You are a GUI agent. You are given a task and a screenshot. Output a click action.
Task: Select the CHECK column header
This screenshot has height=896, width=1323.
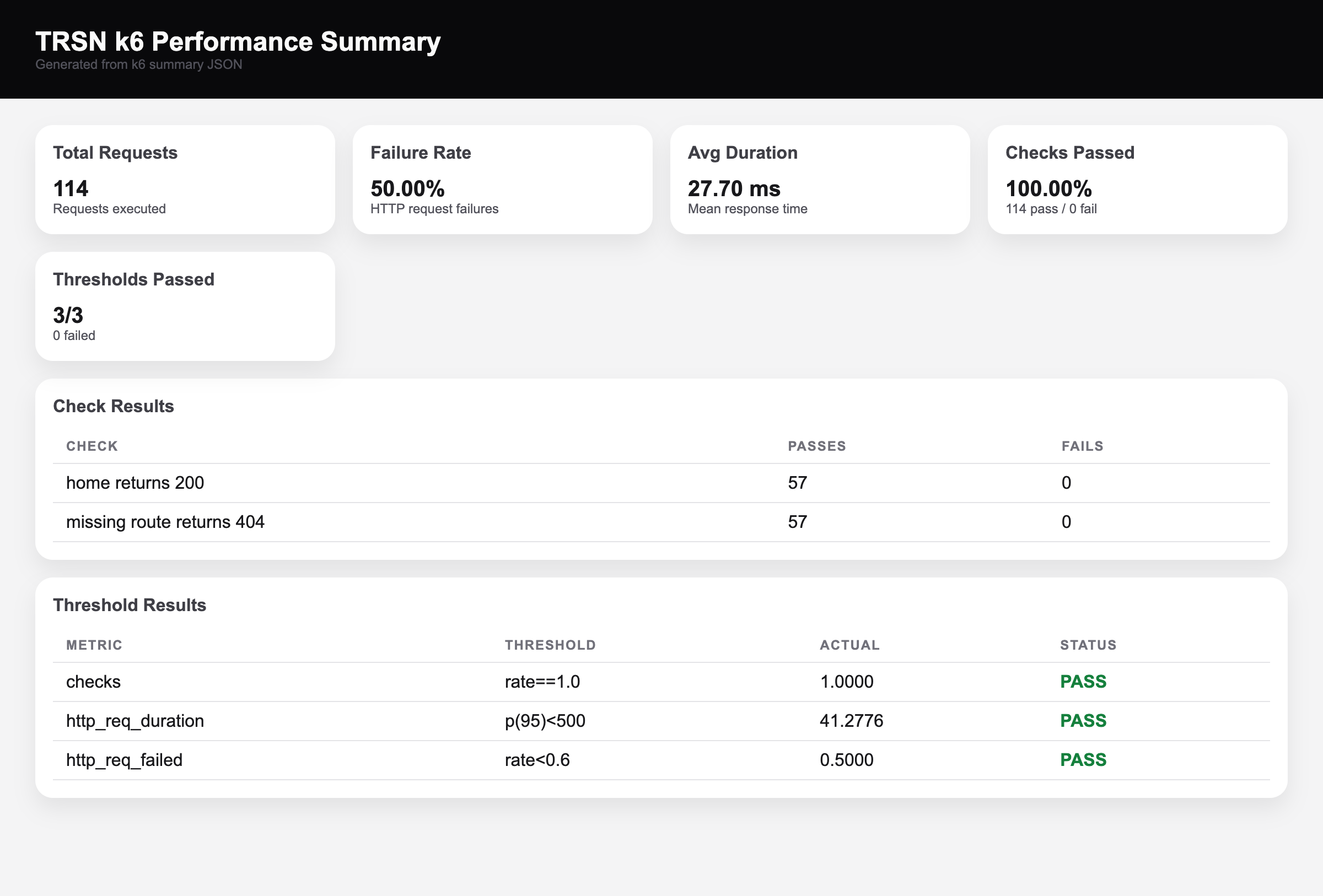point(92,446)
